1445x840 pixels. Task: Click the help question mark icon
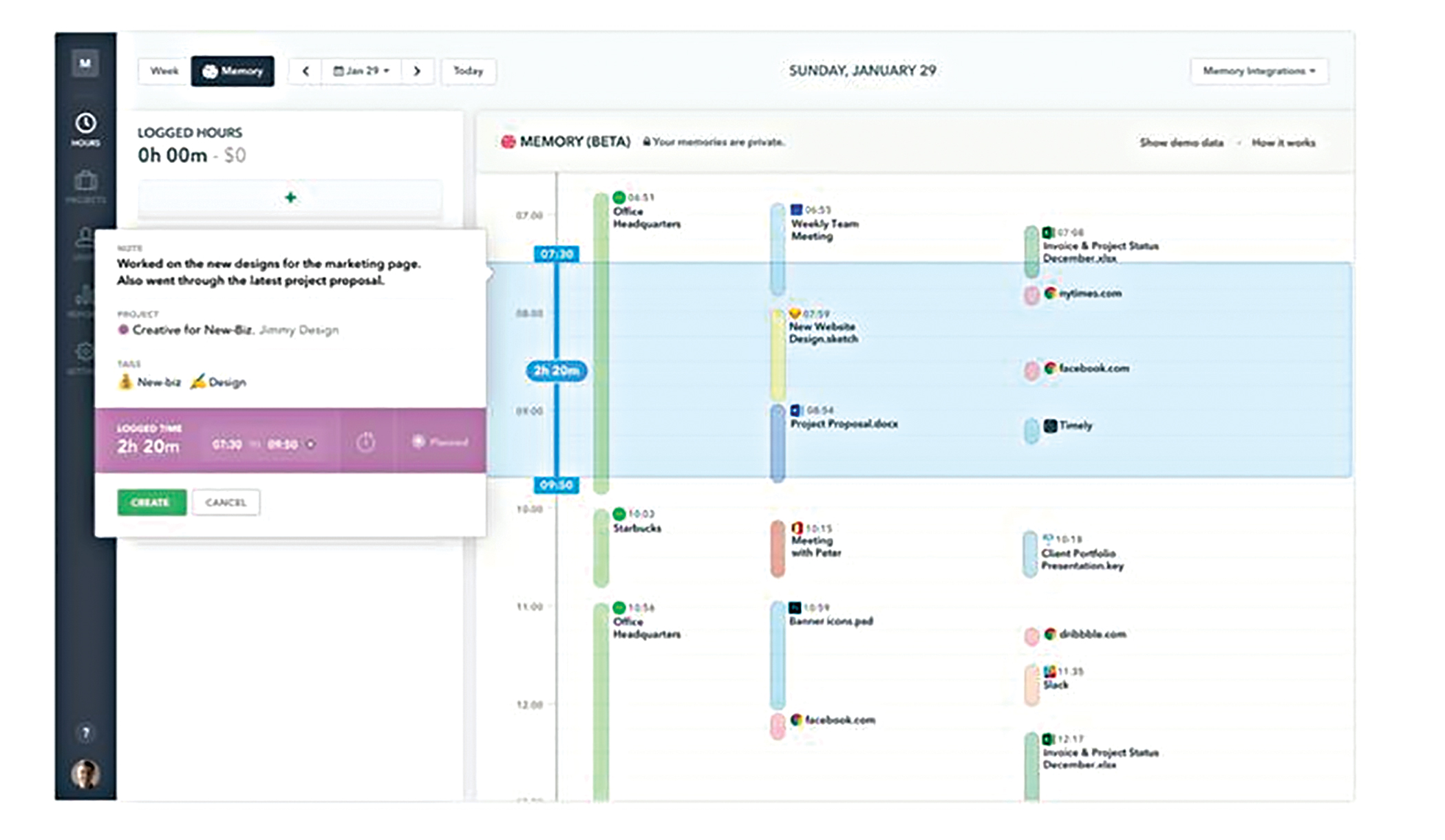[x=85, y=733]
